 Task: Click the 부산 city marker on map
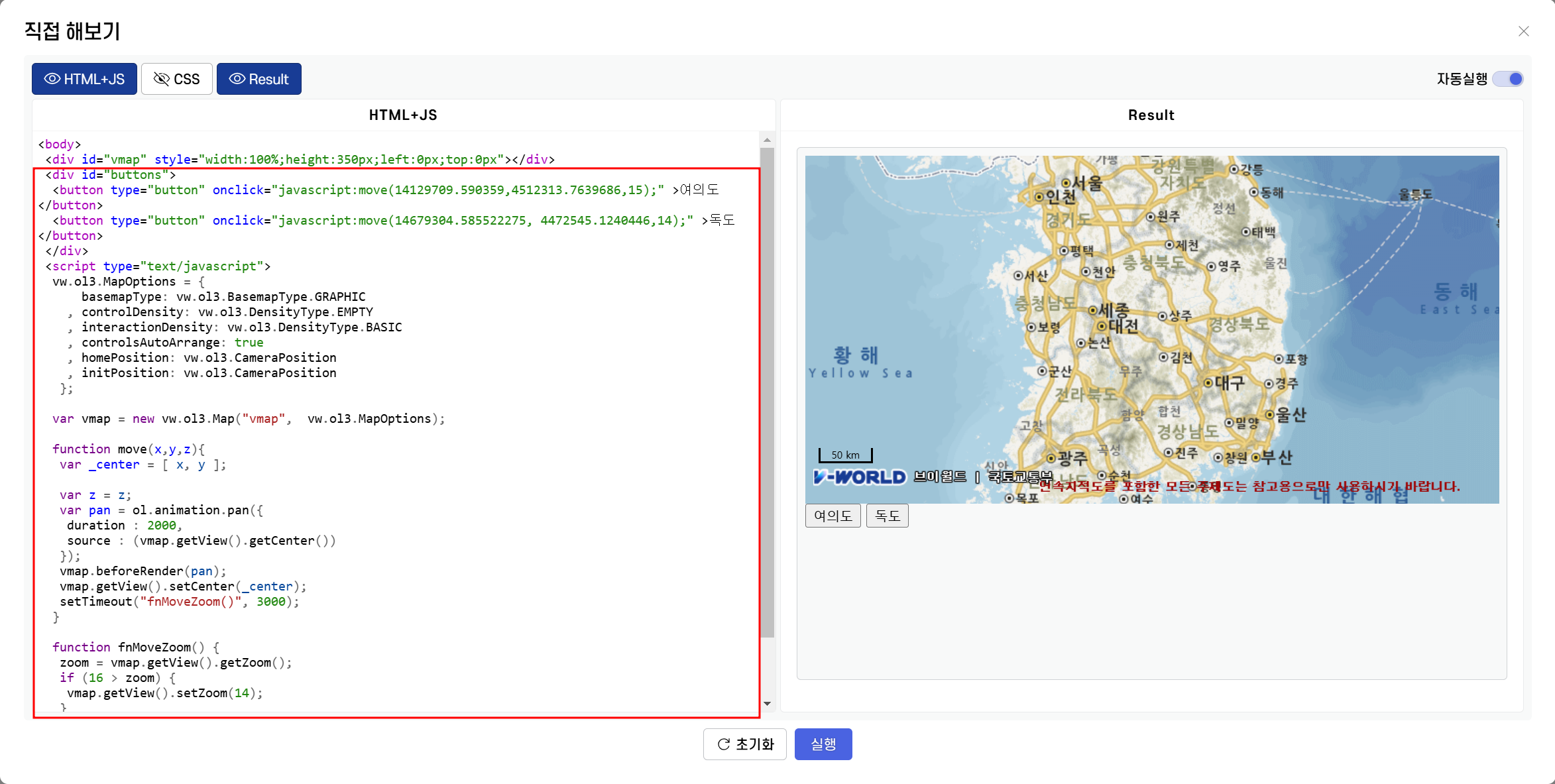coord(1256,457)
